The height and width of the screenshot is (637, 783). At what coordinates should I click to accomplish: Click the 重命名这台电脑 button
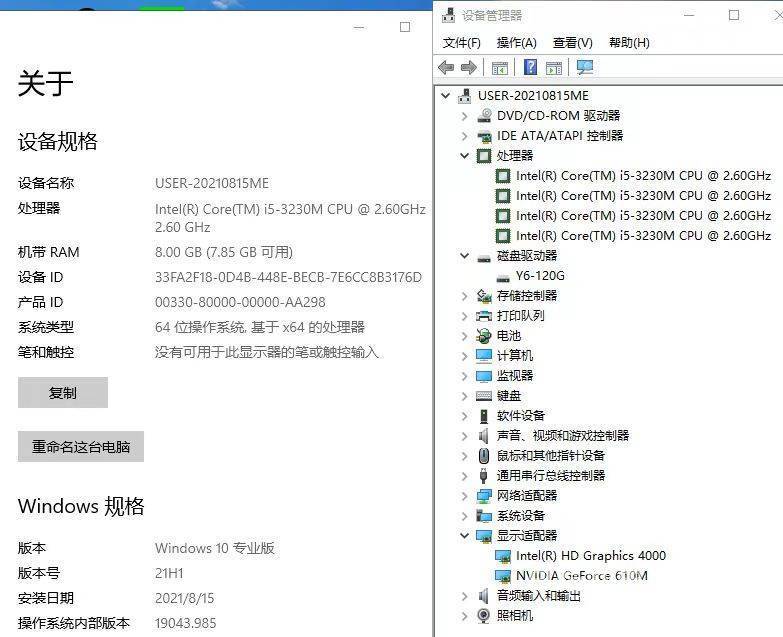tap(81, 446)
